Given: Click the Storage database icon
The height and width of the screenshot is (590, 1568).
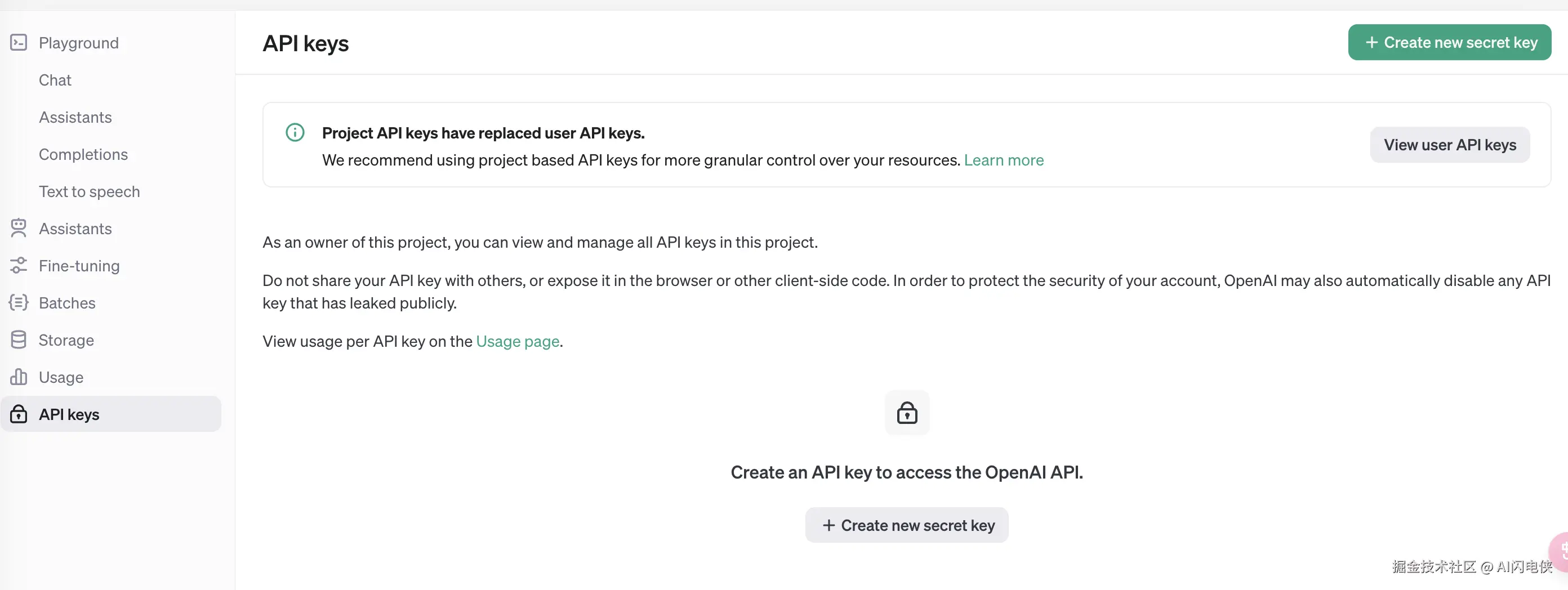Looking at the screenshot, I should click(x=19, y=339).
